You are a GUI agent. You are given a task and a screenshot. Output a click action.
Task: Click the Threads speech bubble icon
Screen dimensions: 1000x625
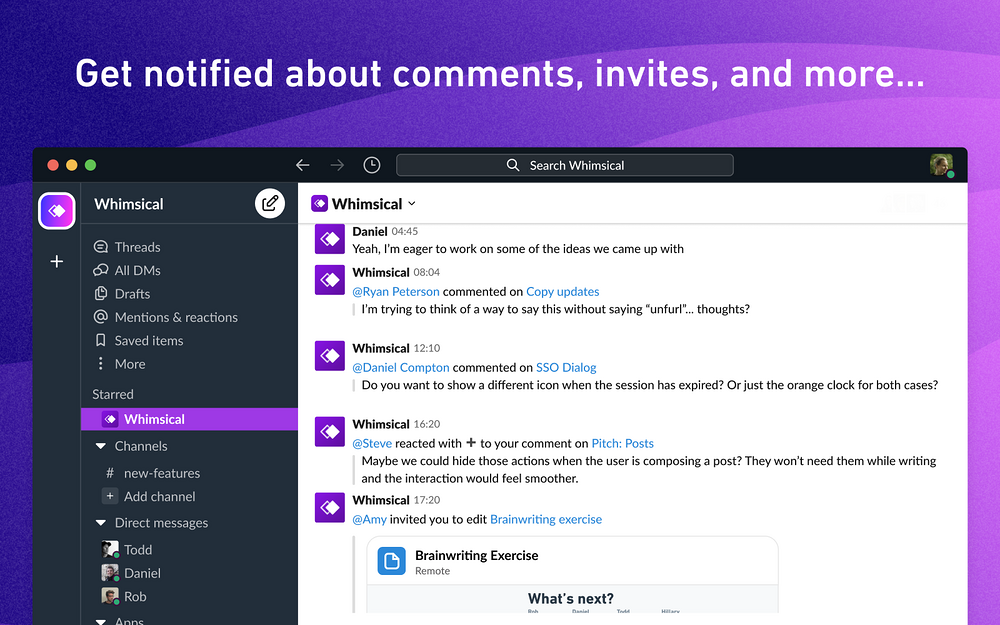101,247
